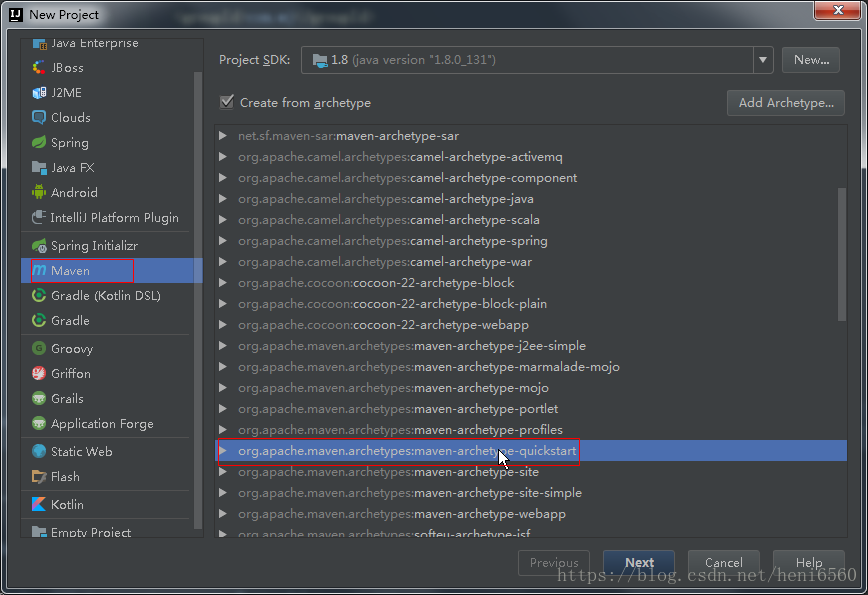Click the Spring green leaf icon
The height and width of the screenshot is (595, 868).
click(39, 142)
